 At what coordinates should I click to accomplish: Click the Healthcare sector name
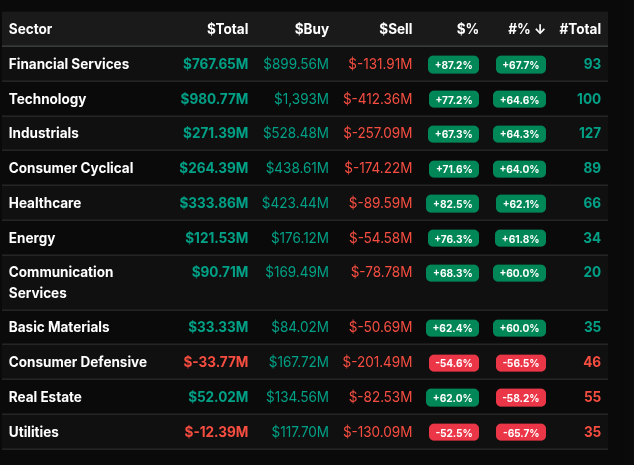click(x=45, y=203)
